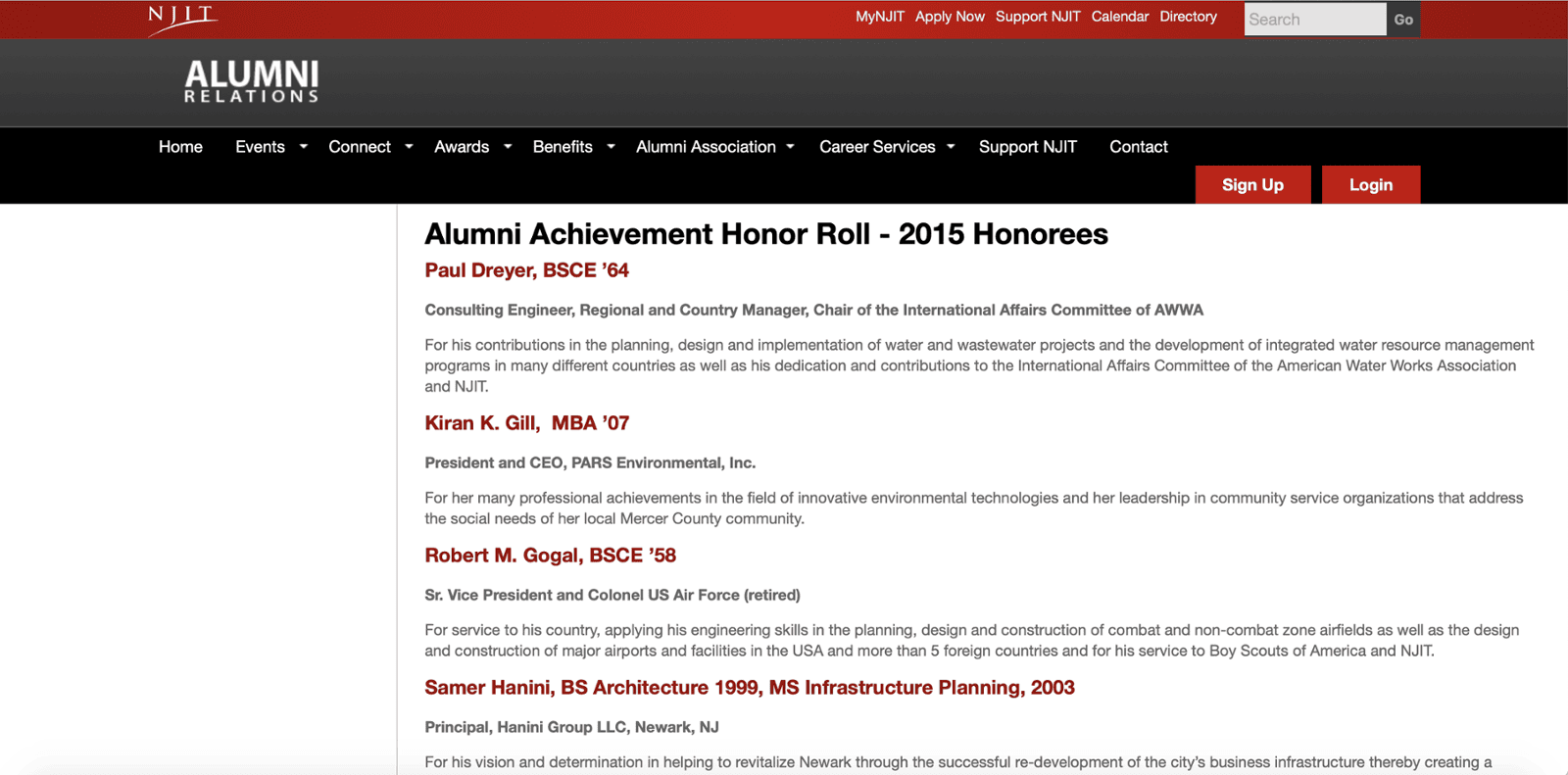Click the 'Principal, Hanini Group LLC' line
This screenshot has width=1568, height=775.
[x=571, y=727]
